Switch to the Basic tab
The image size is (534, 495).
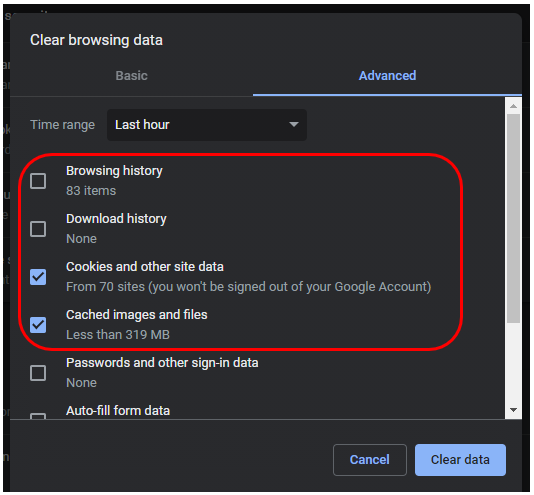coord(131,76)
